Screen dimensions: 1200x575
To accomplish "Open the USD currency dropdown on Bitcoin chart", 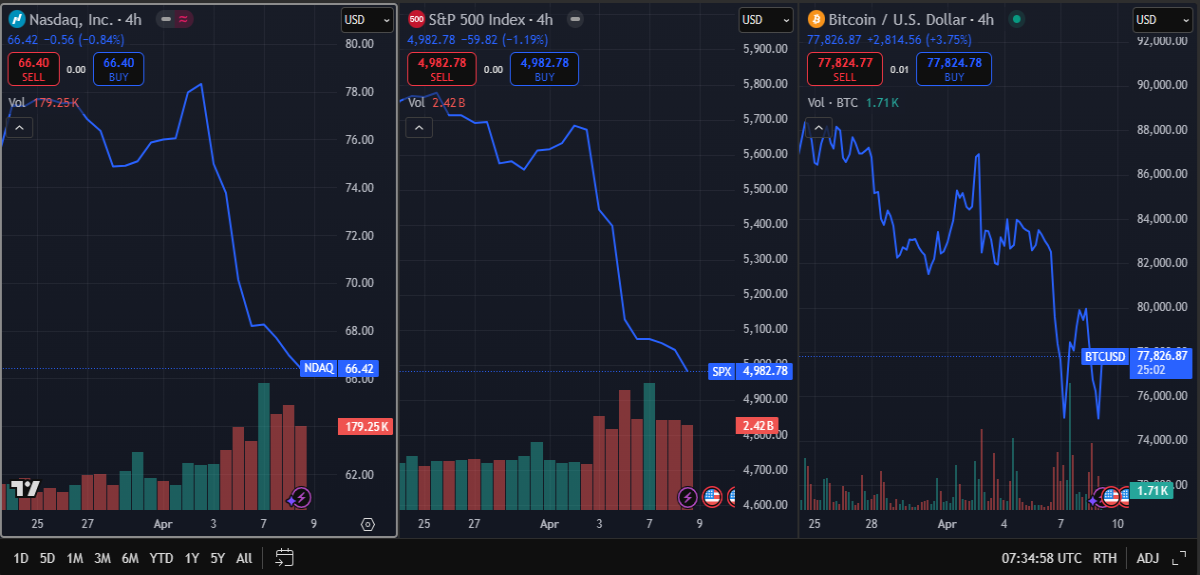I will click(1158, 19).
